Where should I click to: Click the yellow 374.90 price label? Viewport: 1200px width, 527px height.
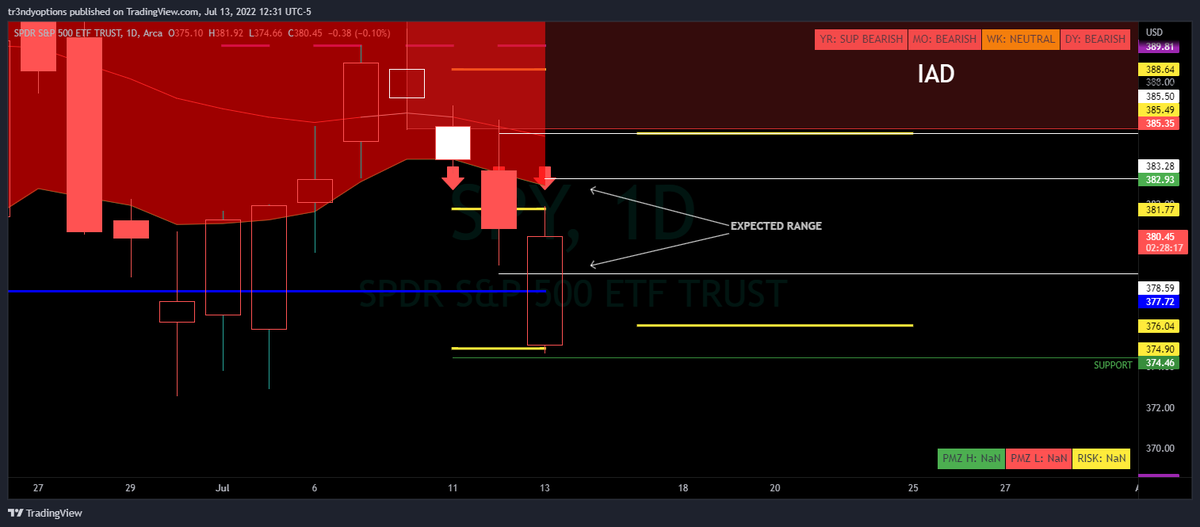pos(1160,349)
